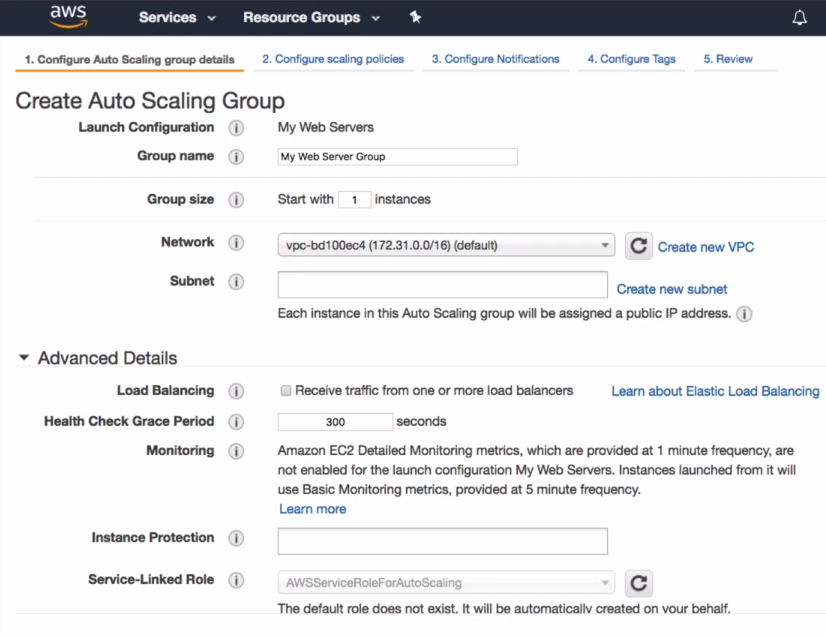The image size is (826, 636).
Task: Click refresh icon beside Service-Linked Role
Action: 639,583
